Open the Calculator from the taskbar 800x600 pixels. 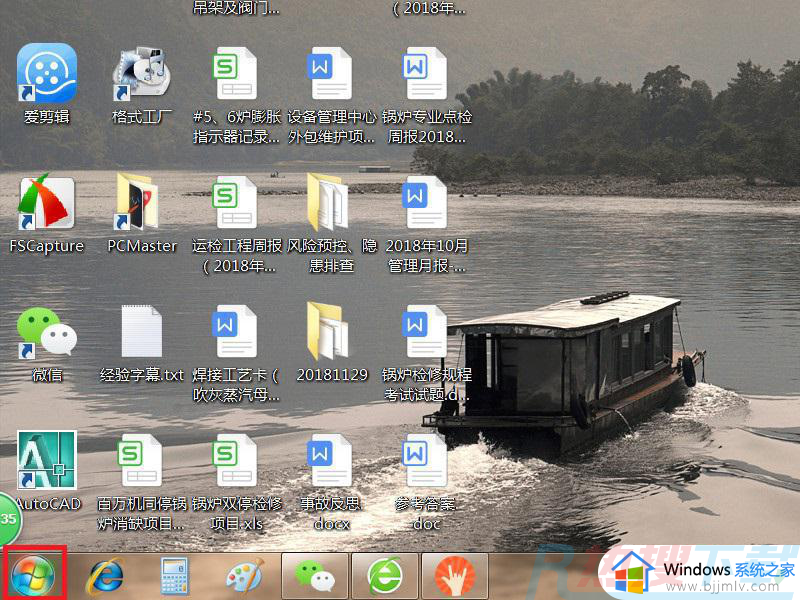174,576
